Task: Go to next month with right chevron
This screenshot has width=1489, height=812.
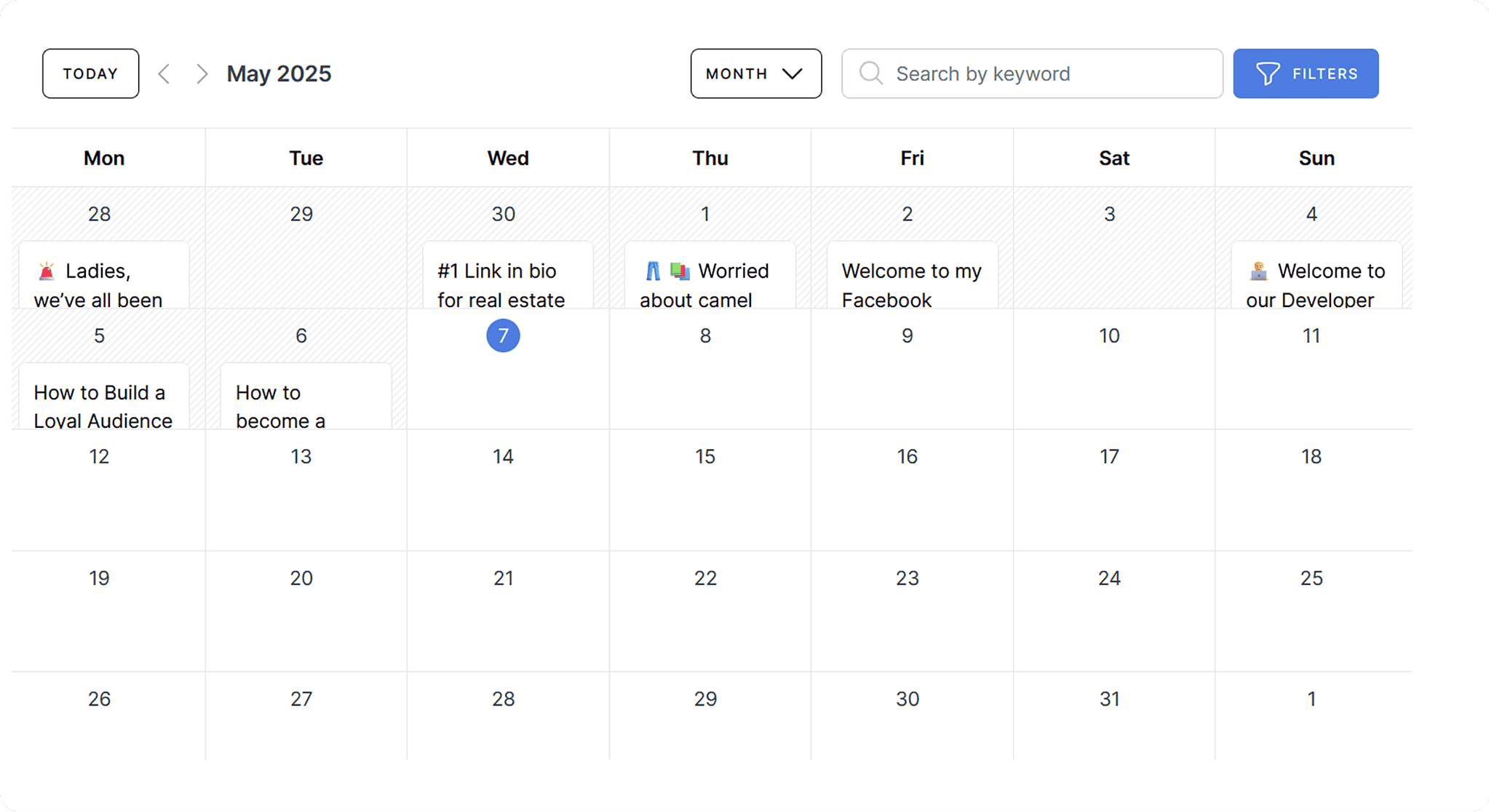Action: point(202,73)
